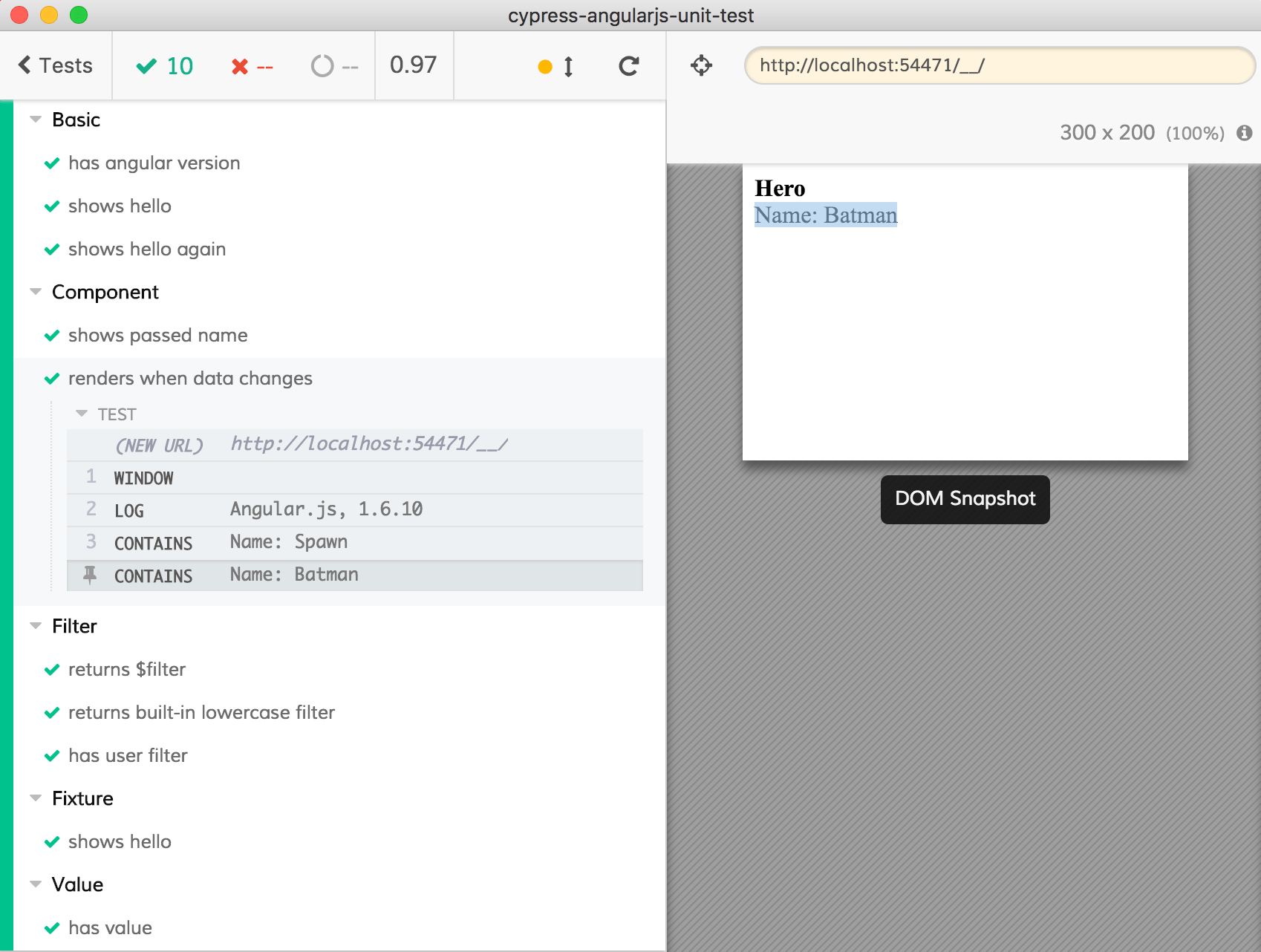This screenshot has height=952, width=1261.
Task: Click the viewport info icon
Action: 1246,133
